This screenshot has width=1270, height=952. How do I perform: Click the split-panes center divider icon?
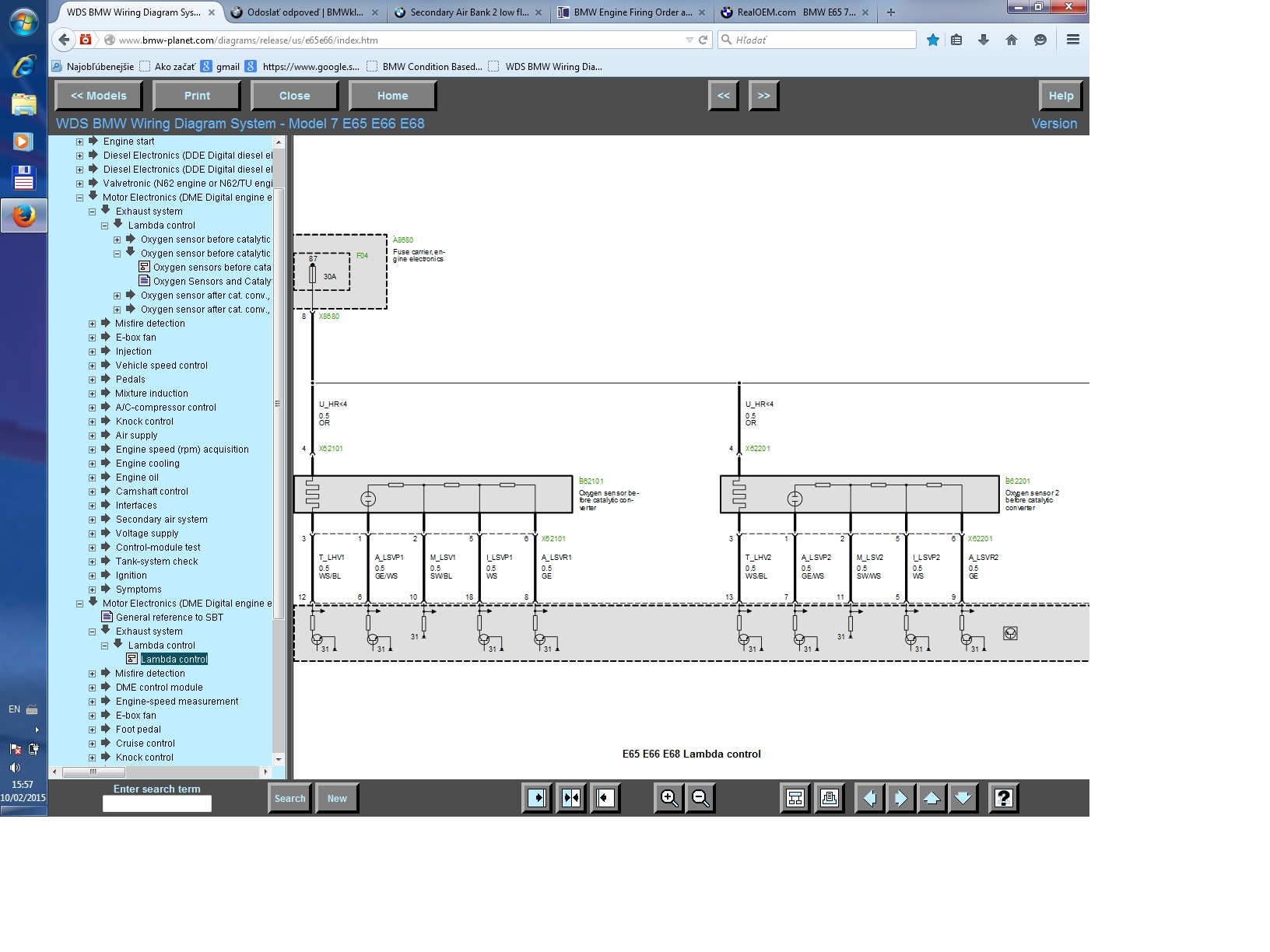[x=571, y=798]
